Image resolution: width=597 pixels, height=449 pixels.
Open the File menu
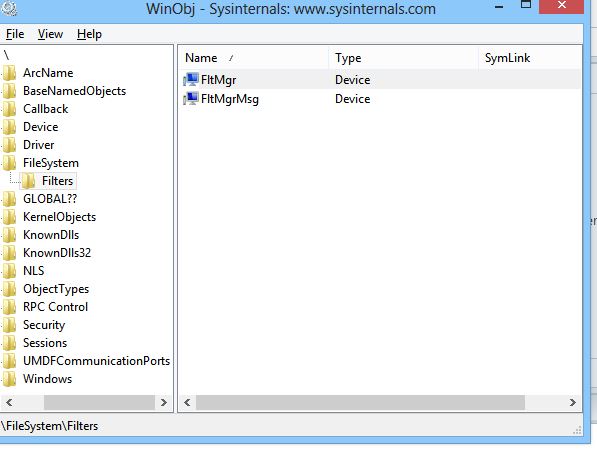15,34
